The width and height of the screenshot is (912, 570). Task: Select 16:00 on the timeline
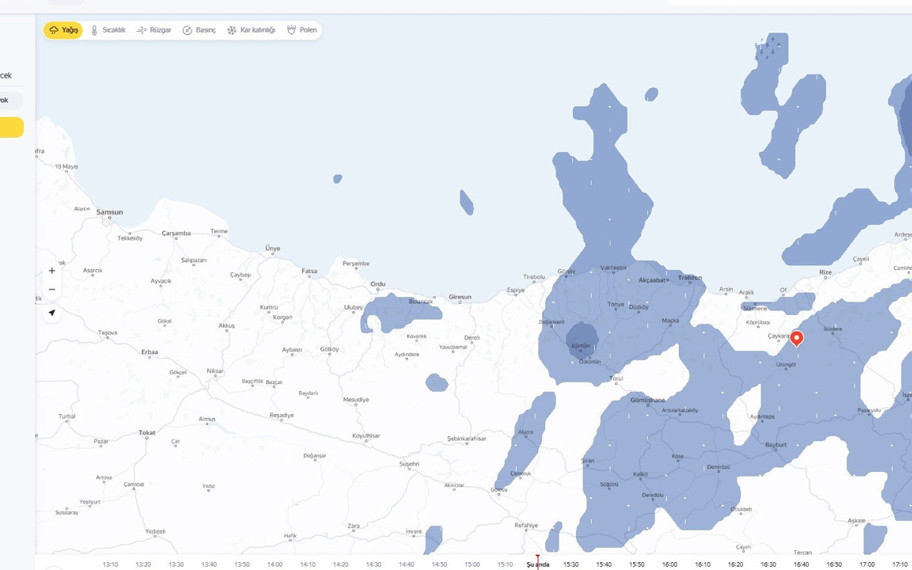(x=669, y=564)
